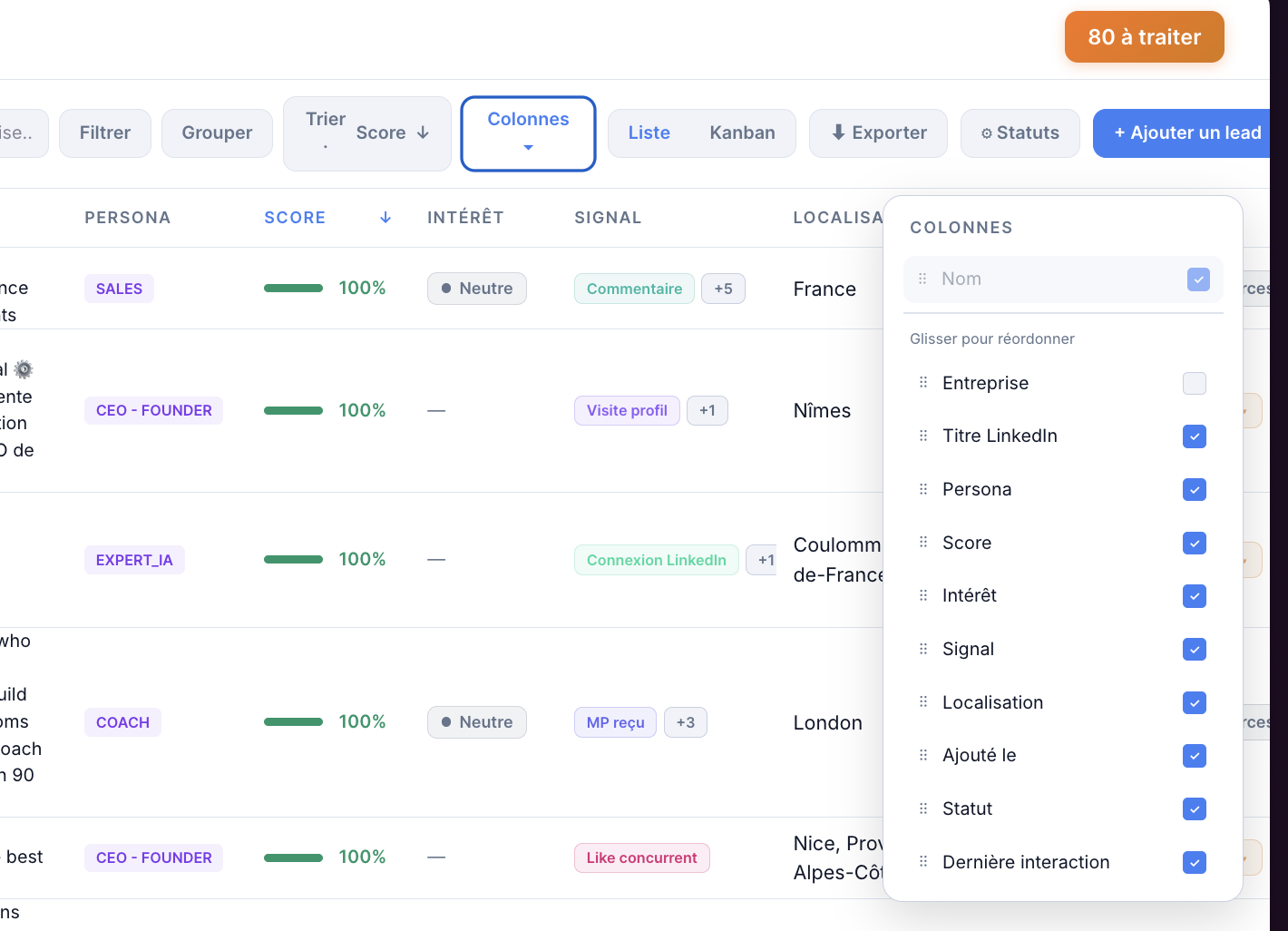Click the drag handle beside Signal option
This screenshot has width=1288, height=931.
[x=923, y=649]
